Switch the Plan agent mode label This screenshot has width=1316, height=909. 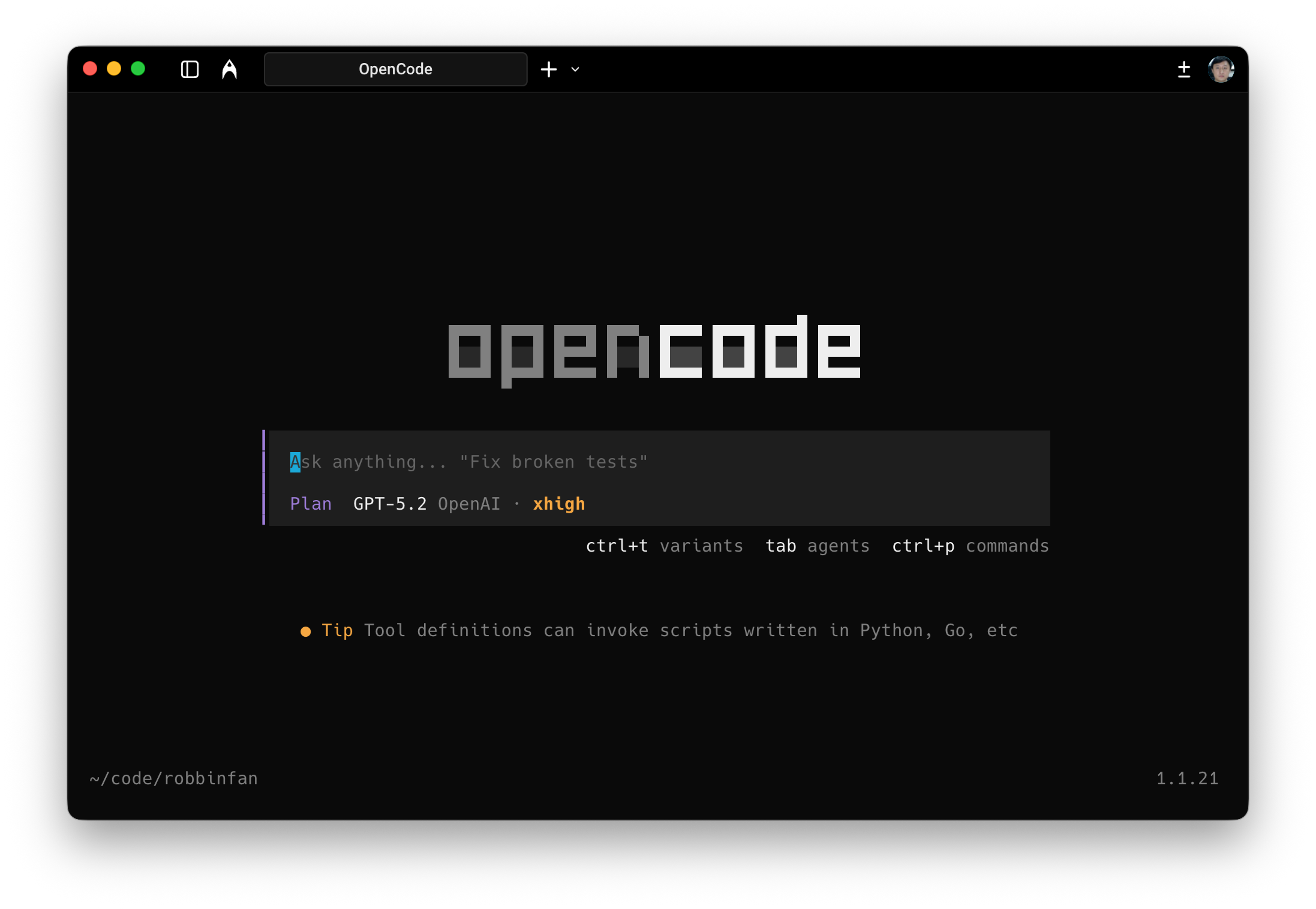coord(311,504)
